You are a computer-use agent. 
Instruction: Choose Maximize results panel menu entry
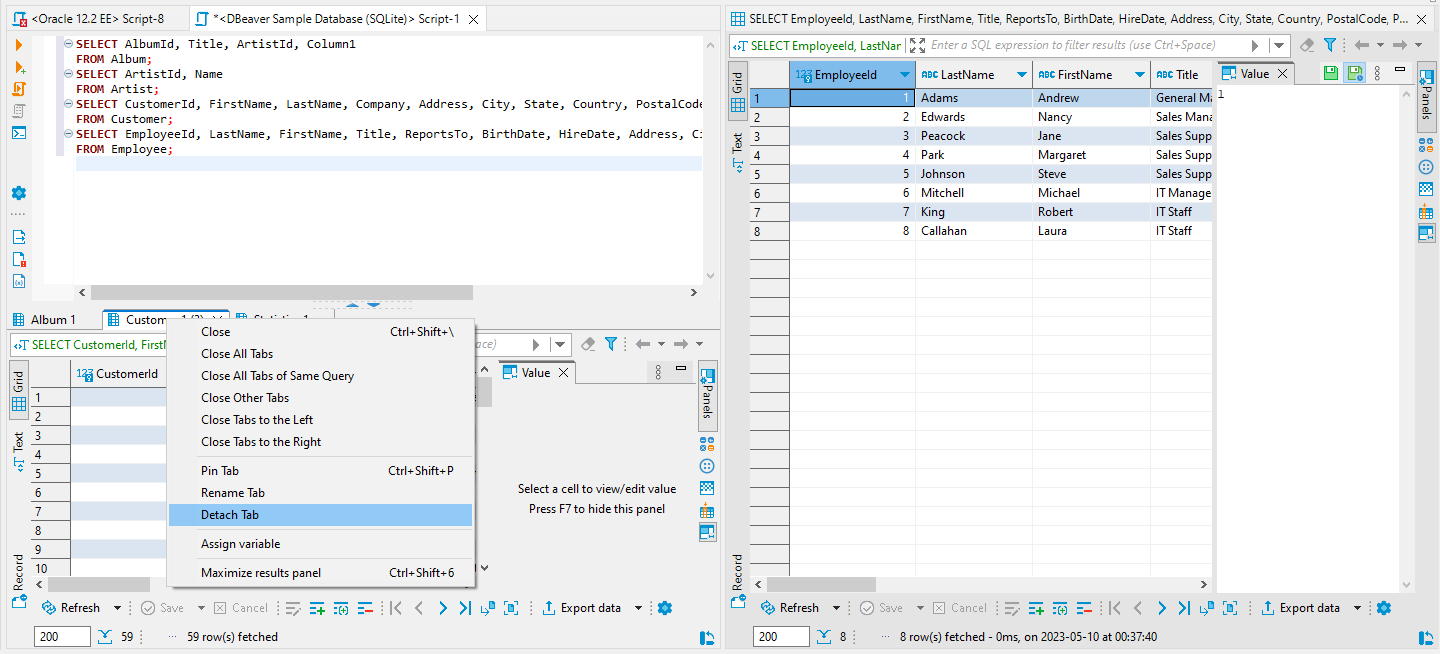[x=320, y=573]
